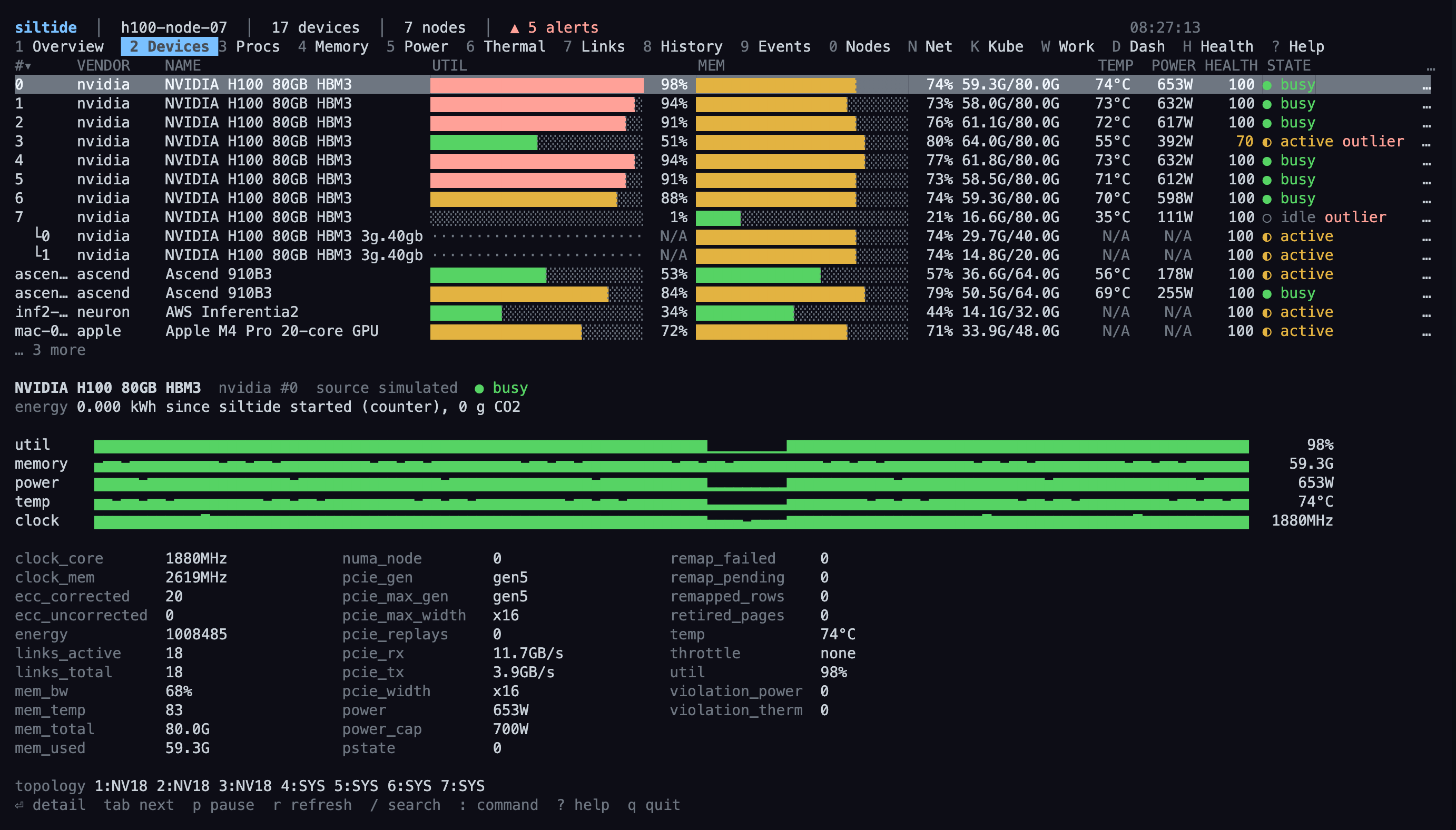Viewport: 1456px width, 830px height.
Task: Open the 1 Overview tab
Action: [x=60, y=46]
